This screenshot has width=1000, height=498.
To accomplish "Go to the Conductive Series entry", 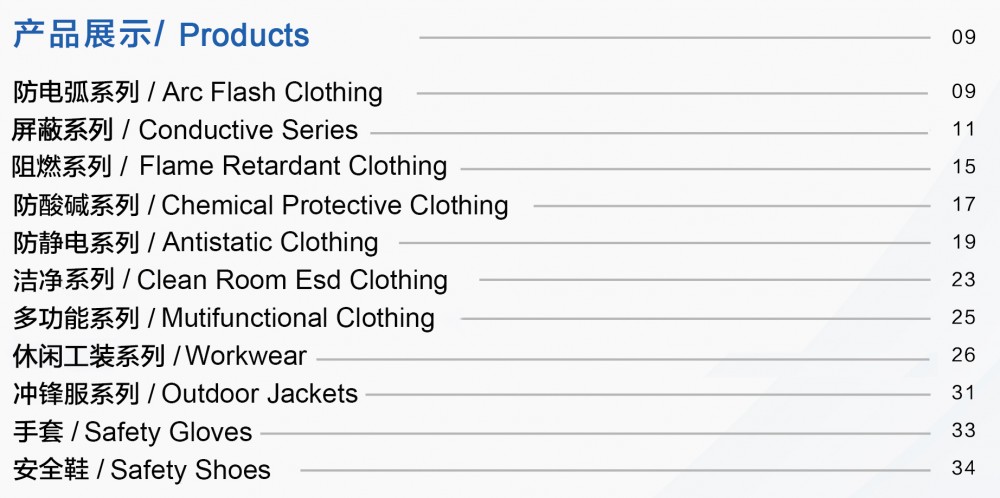I will coord(185,130).
